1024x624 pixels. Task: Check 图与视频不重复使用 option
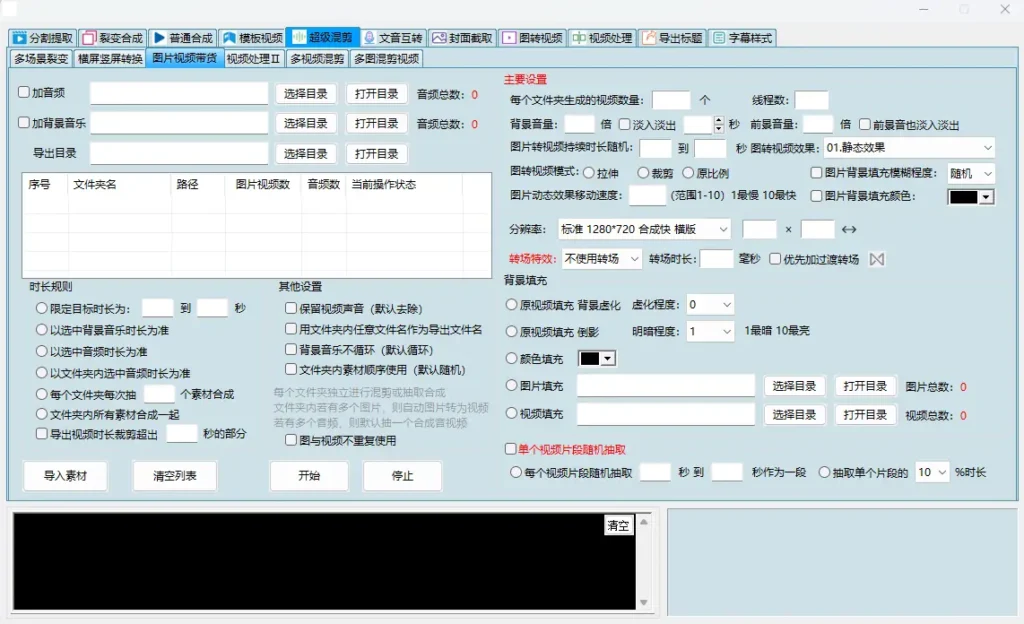(291, 440)
